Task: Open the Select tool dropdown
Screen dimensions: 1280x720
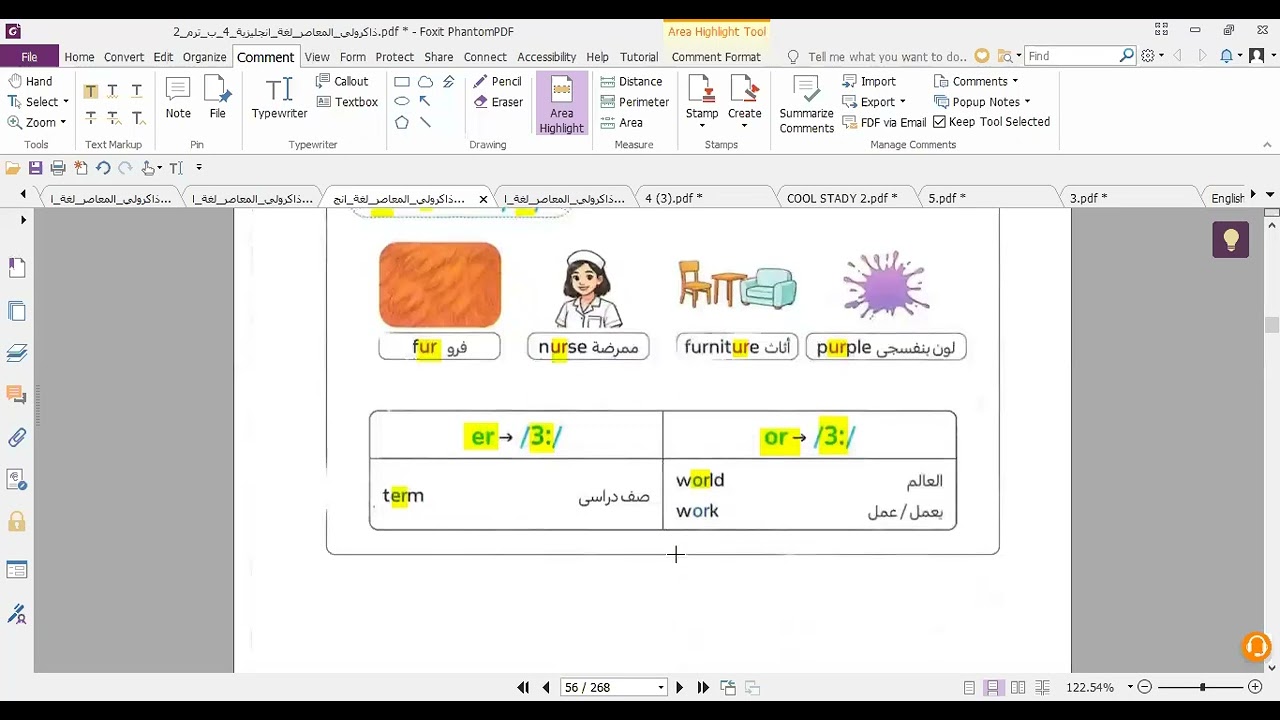Action: (x=66, y=102)
